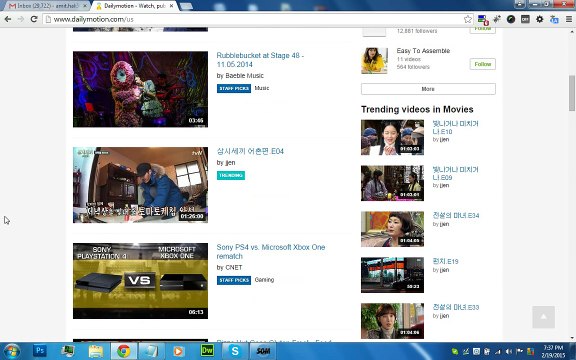
Task: Open the E34 trending movie title
Action: pyautogui.click(x=456, y=216)
